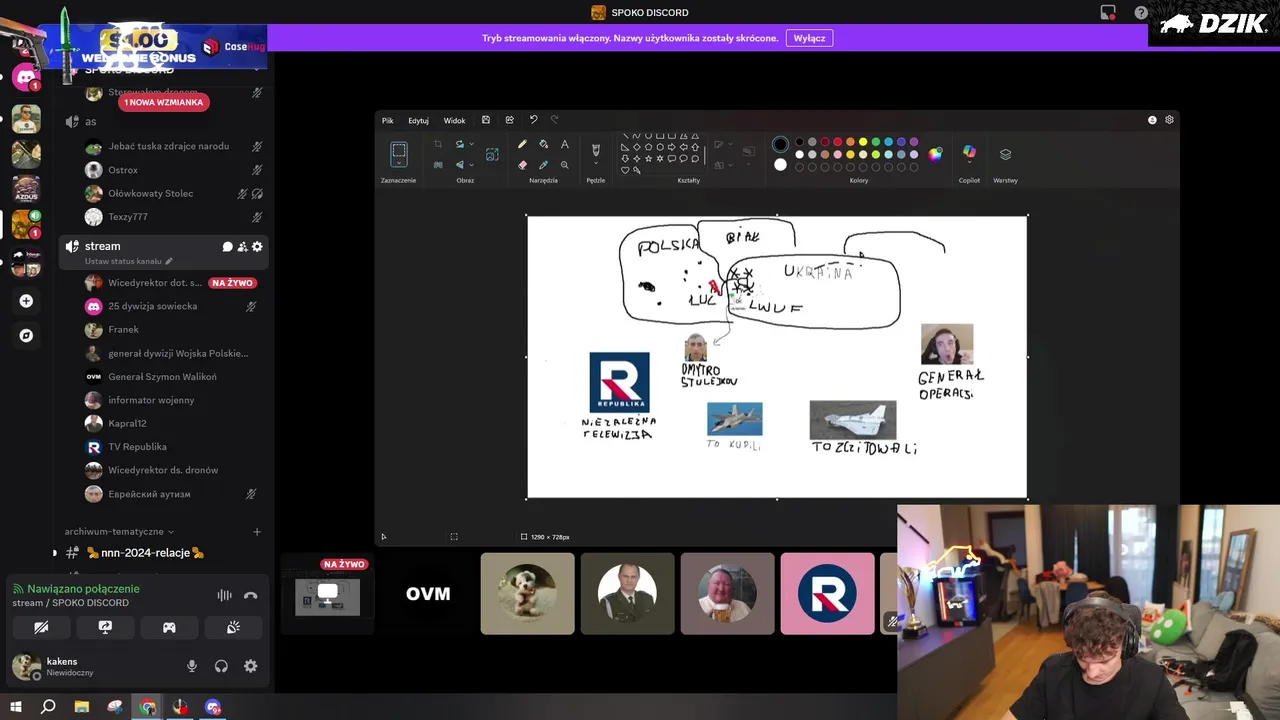Start an activity with the game controller button
1280x720 pixels.
point(169,628)
